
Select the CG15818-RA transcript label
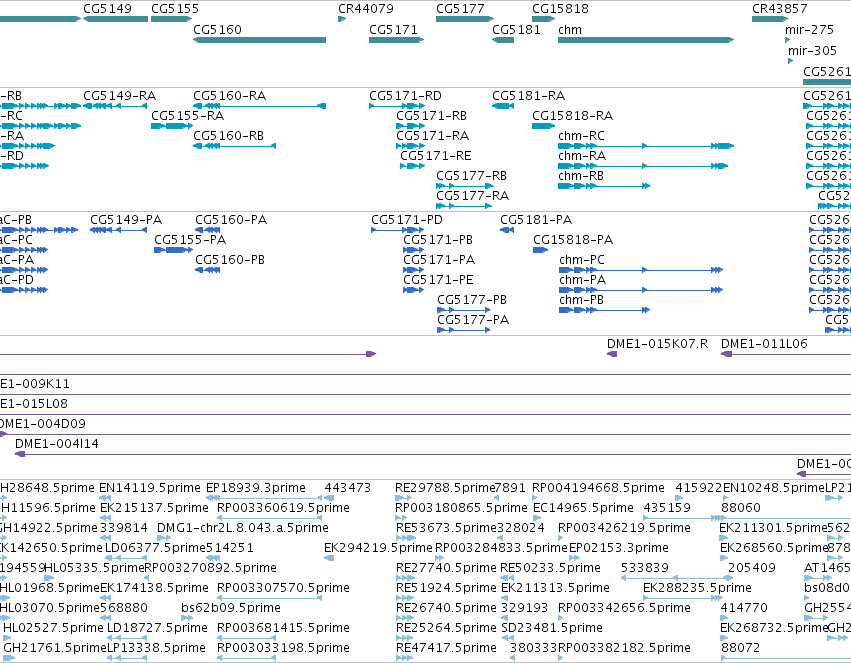(573, 116)
